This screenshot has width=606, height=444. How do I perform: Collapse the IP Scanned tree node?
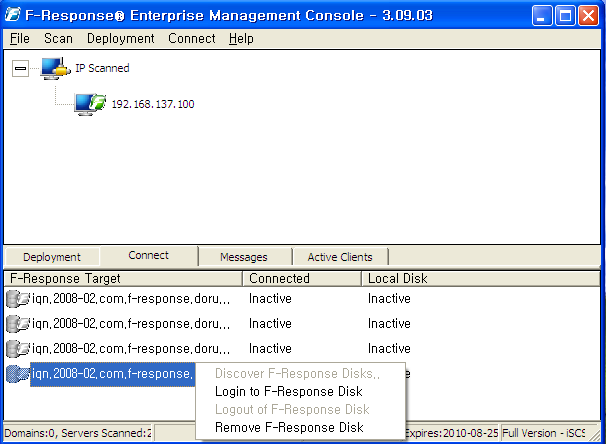coord(20,68)
